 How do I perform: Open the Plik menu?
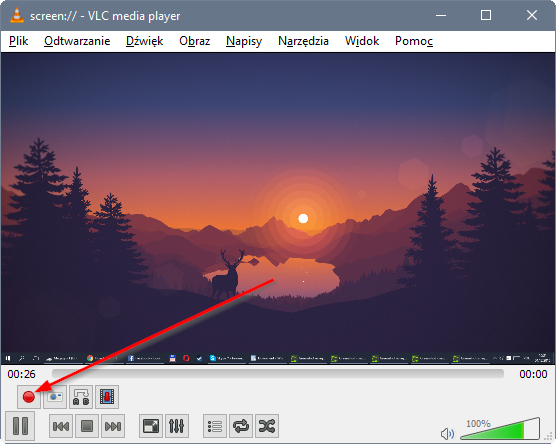18,41
